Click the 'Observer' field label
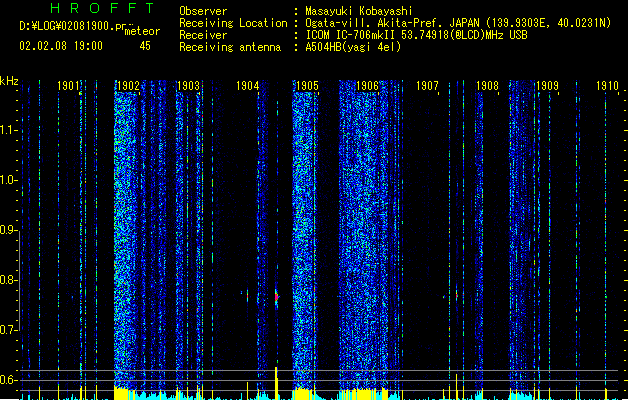 point(203,11)
